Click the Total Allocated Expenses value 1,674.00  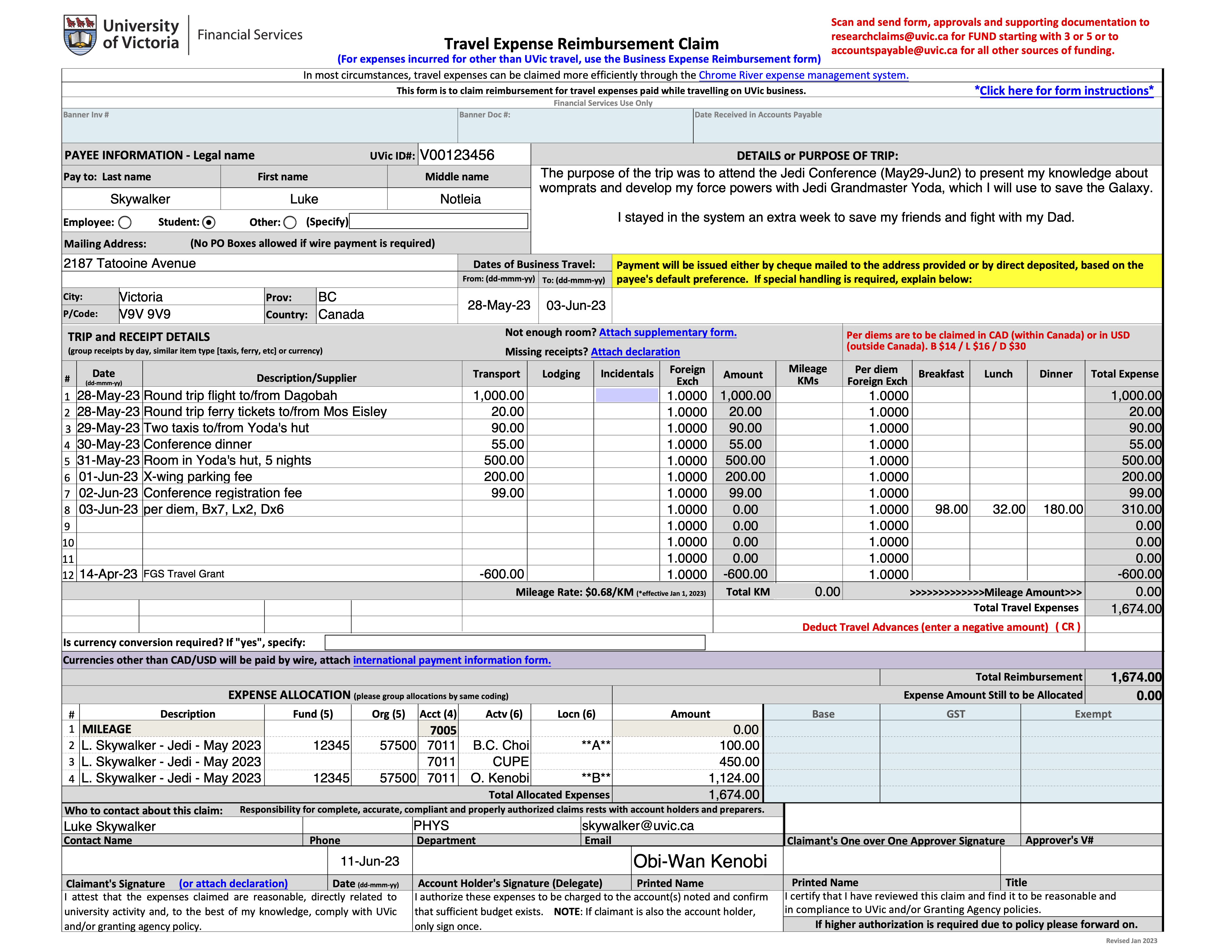(687, 795)
